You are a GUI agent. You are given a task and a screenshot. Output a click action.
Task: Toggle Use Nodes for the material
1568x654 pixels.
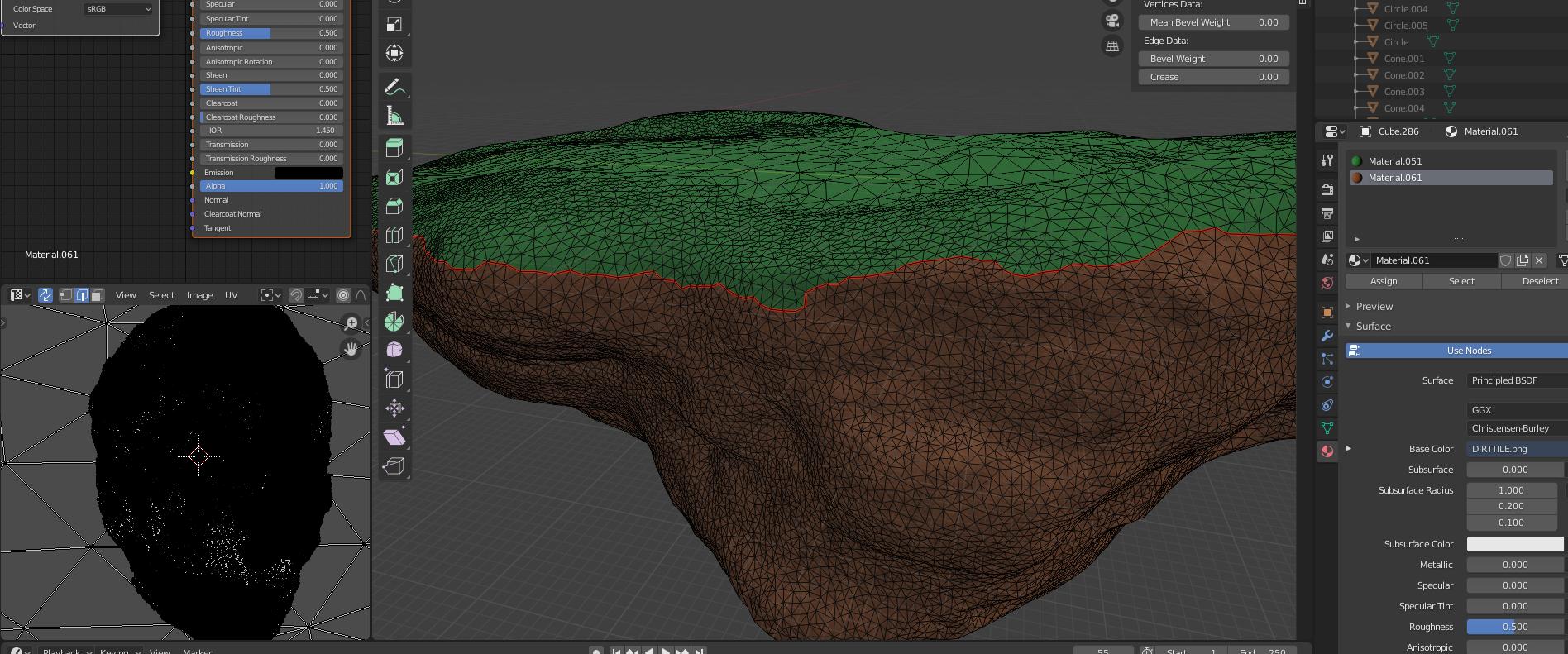click(1456, 351)
